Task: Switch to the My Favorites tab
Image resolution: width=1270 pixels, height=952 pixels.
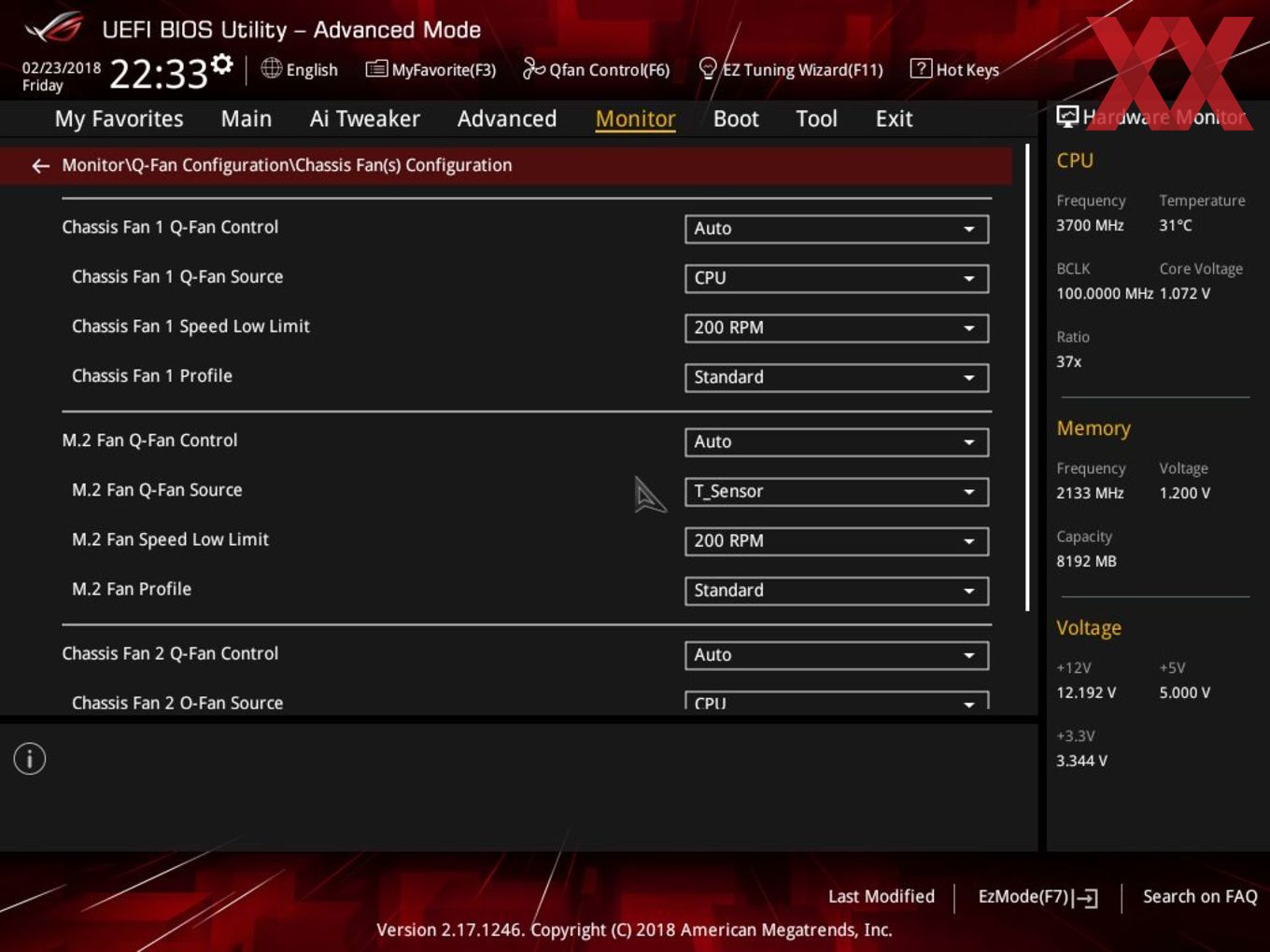Action: click(120, 119)
